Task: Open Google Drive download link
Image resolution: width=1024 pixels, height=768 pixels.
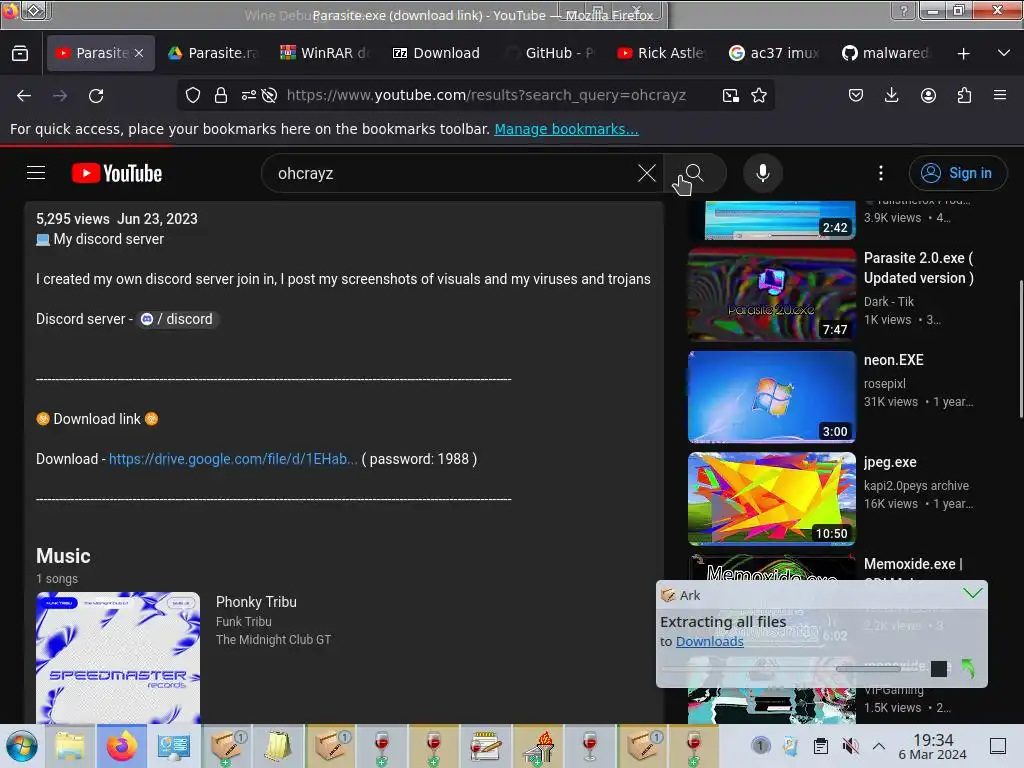Action: [233, 459]
